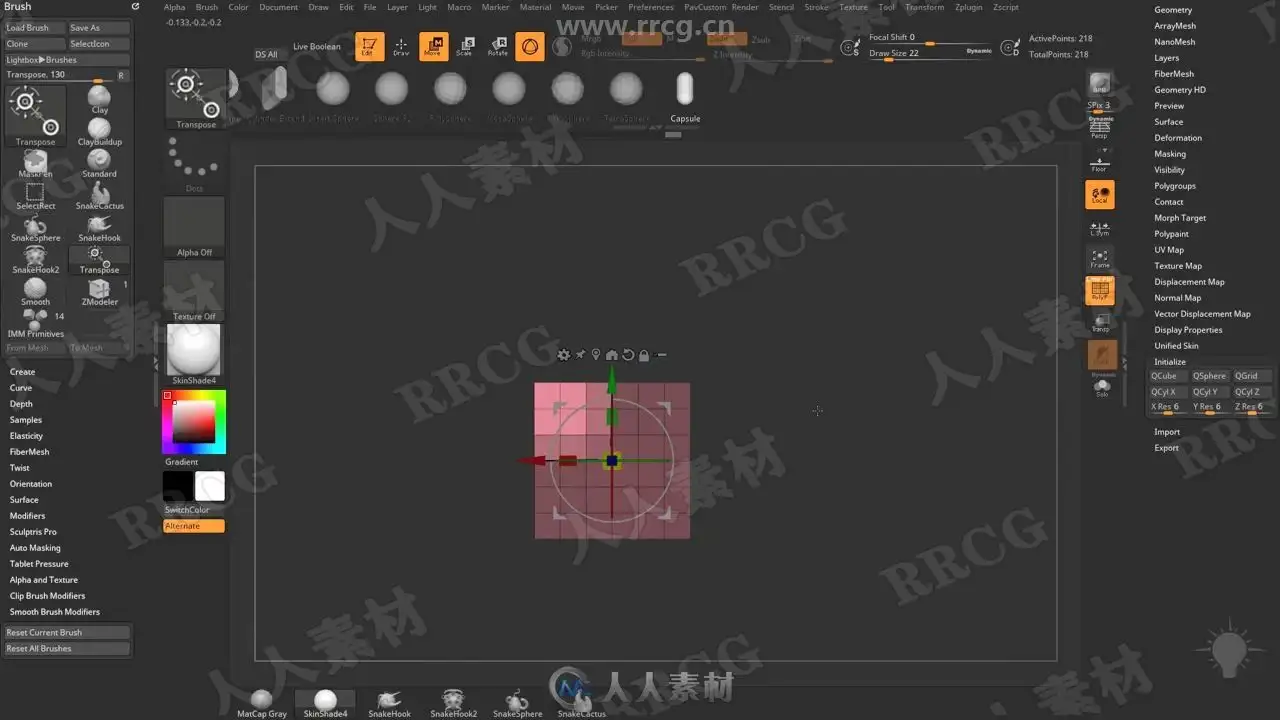This screenshot has height=720, width=1280.
Task: Expand the Polygroups subpalette
Action: pos(1175,186)
